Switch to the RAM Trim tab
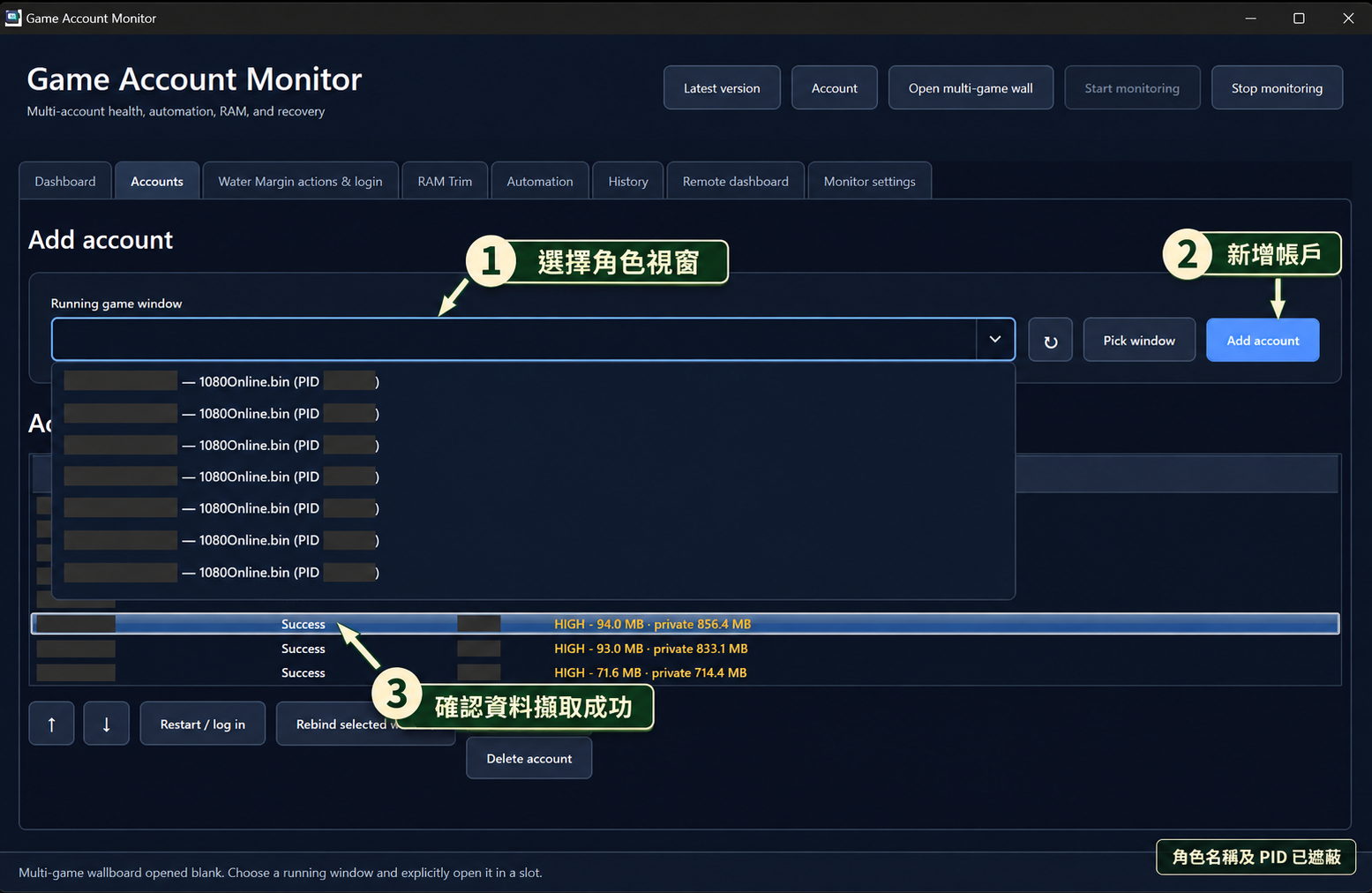This screenshot has width=1372, height=893. click(445, 181)
